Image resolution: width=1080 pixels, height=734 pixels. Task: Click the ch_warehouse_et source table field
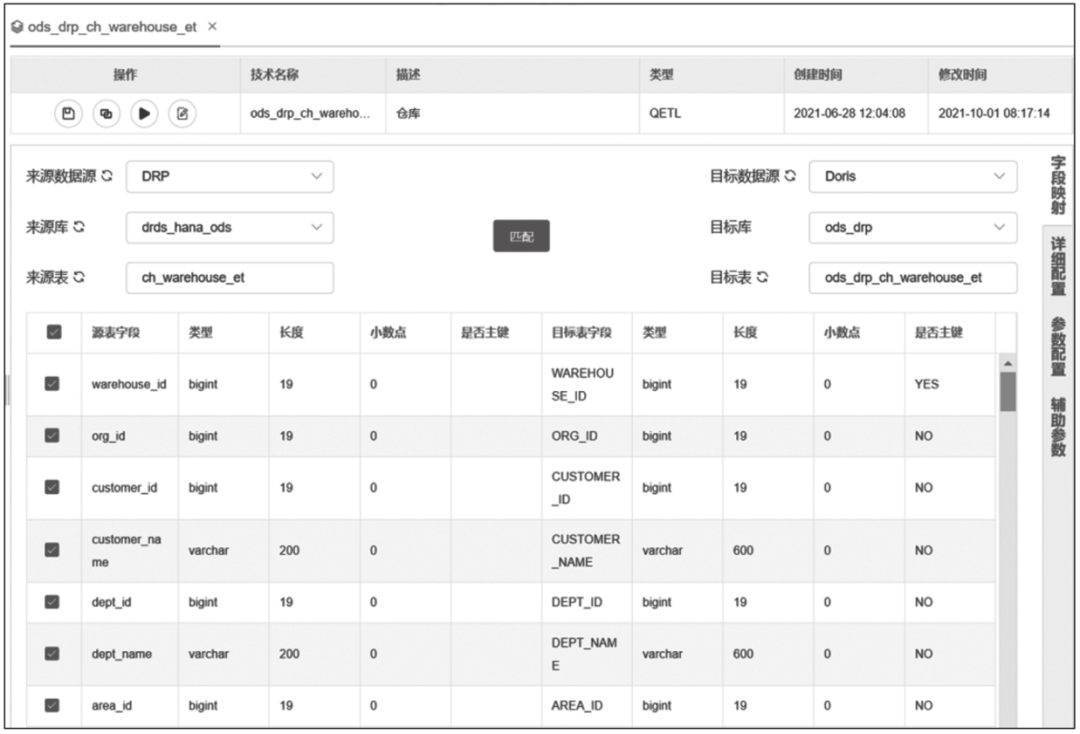[230, 277]
